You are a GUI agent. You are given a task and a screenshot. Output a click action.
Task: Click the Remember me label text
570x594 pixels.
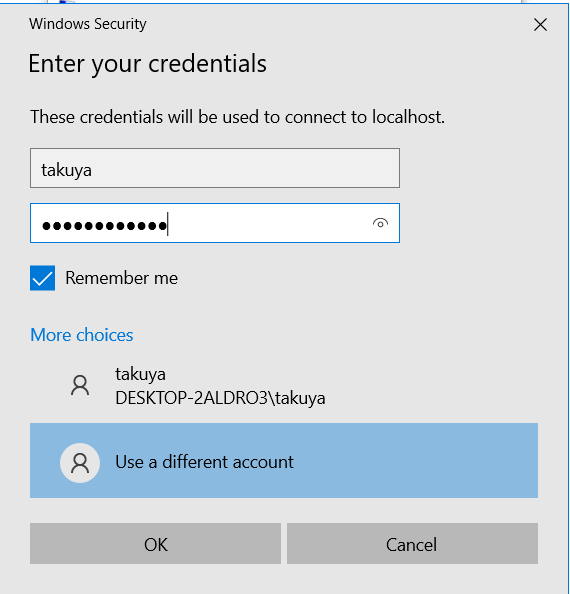[x=122, y=278]
